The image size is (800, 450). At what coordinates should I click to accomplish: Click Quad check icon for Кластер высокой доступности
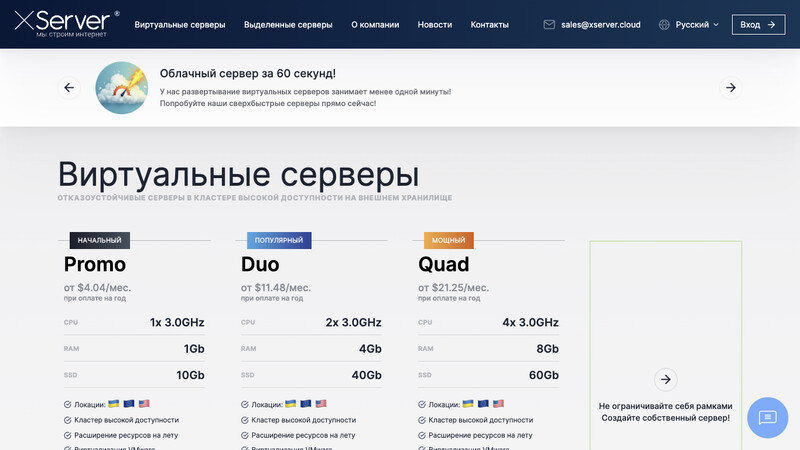point(421,420)
